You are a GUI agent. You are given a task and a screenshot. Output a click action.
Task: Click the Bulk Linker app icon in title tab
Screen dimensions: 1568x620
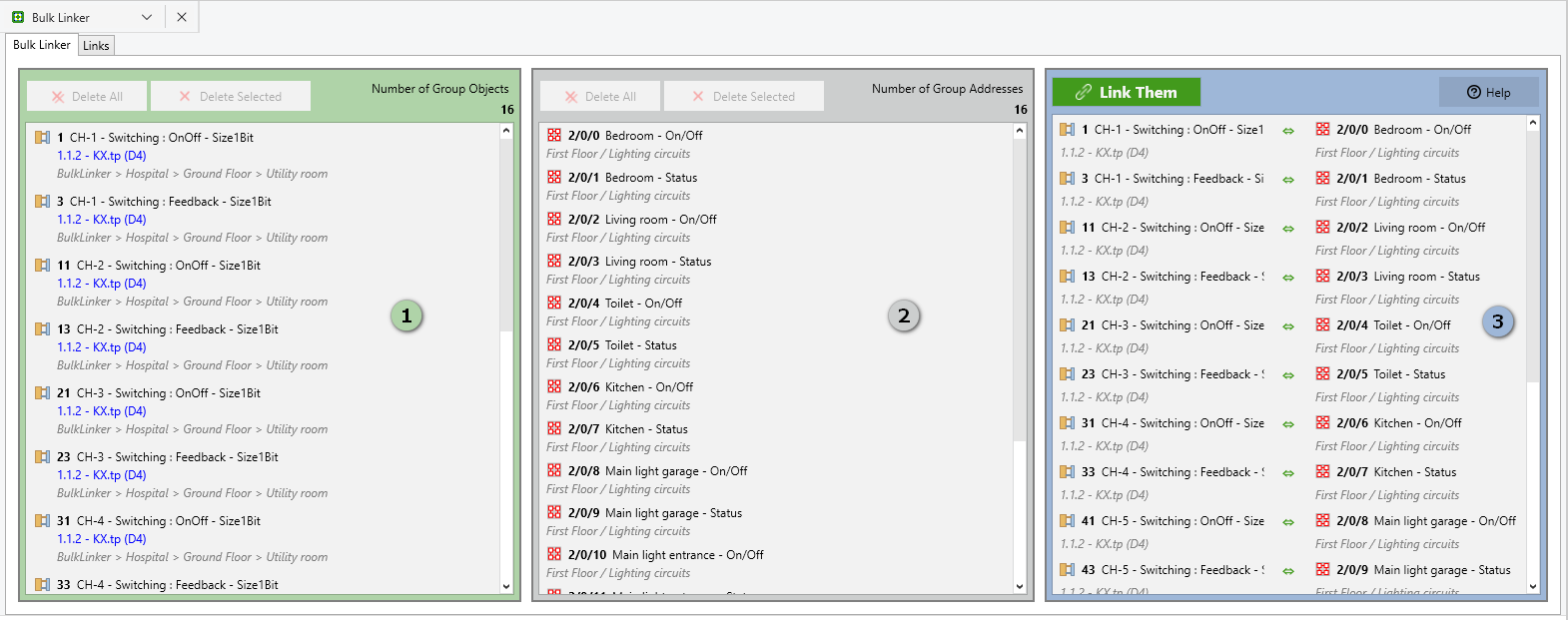point(18,17)
